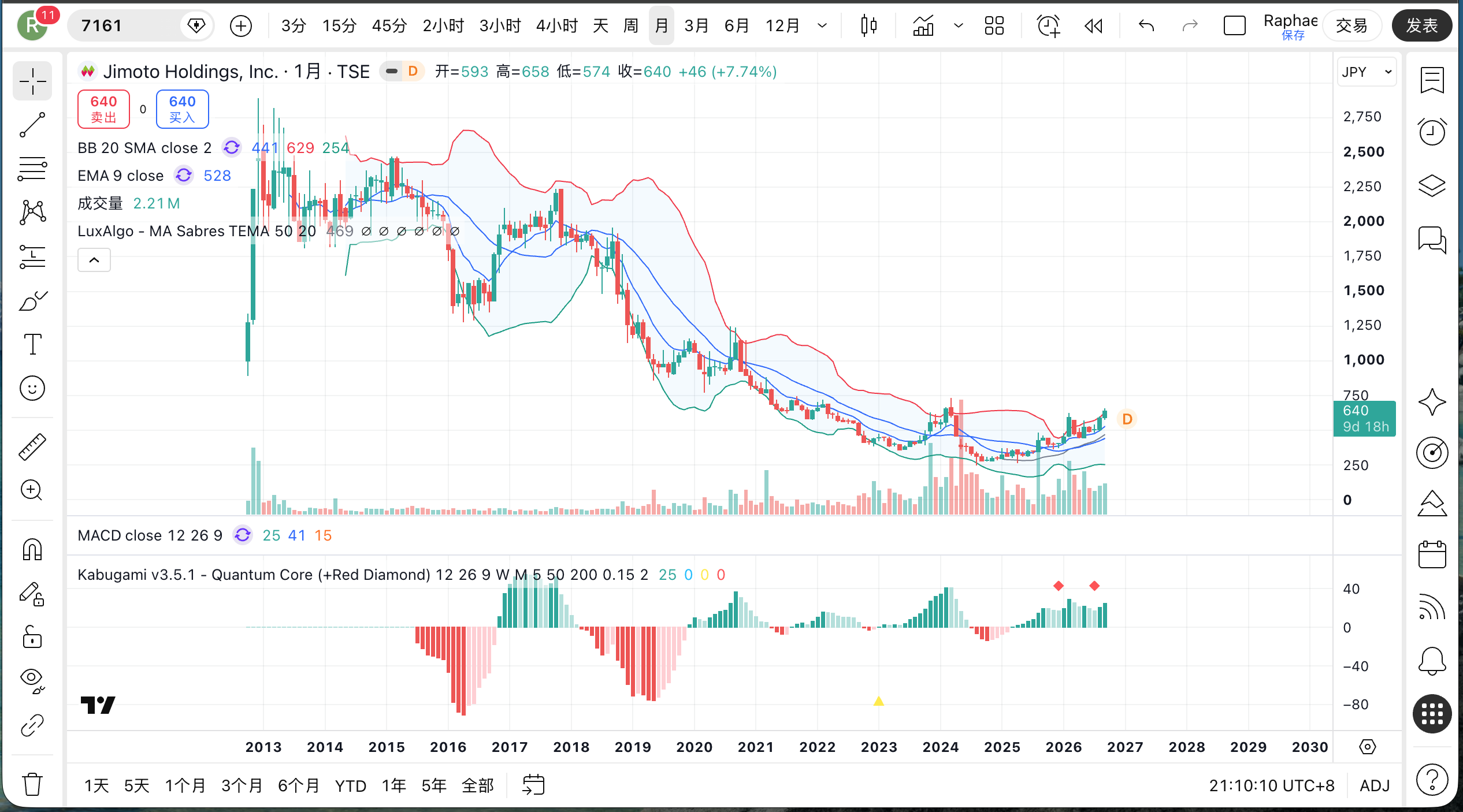Set the range to 5年
Viewport: 1463px width, 812px height.
(x=434, y=785)
